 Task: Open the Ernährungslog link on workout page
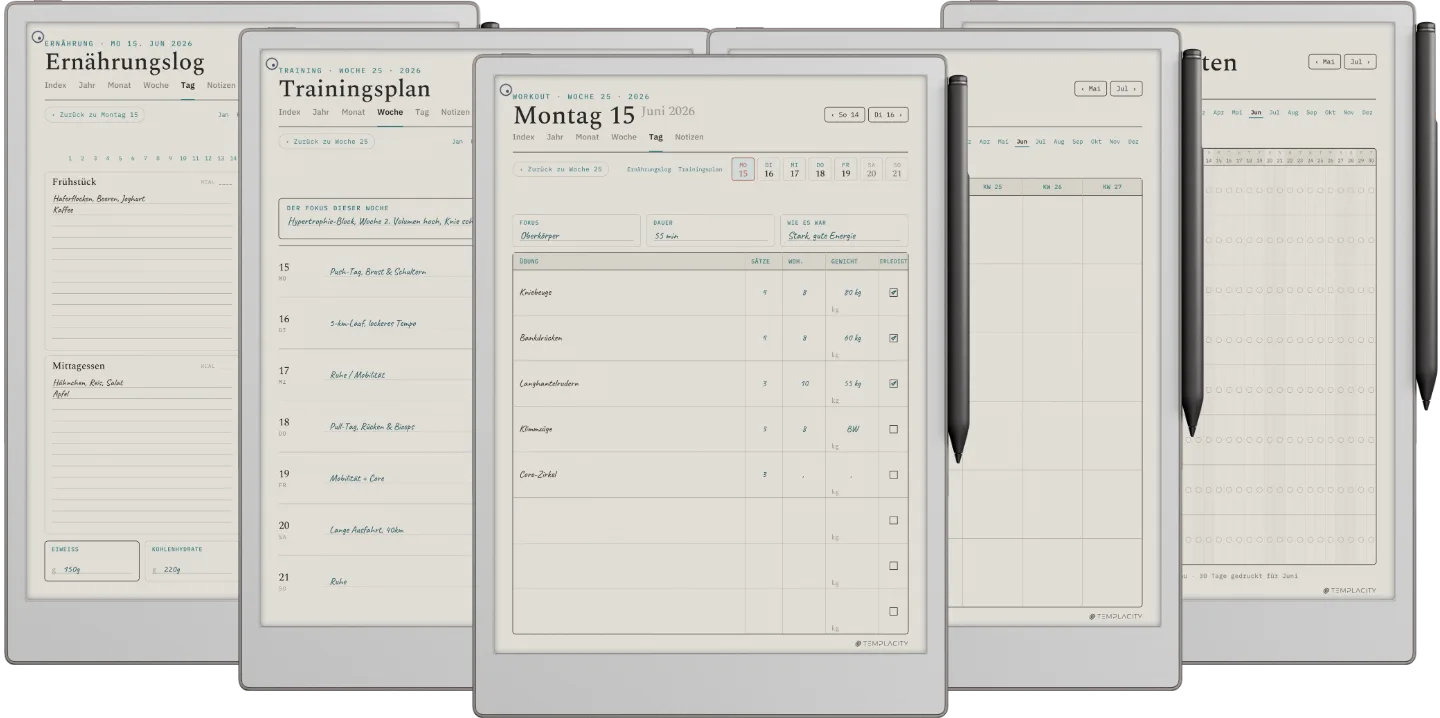click(x=649, y=170)
